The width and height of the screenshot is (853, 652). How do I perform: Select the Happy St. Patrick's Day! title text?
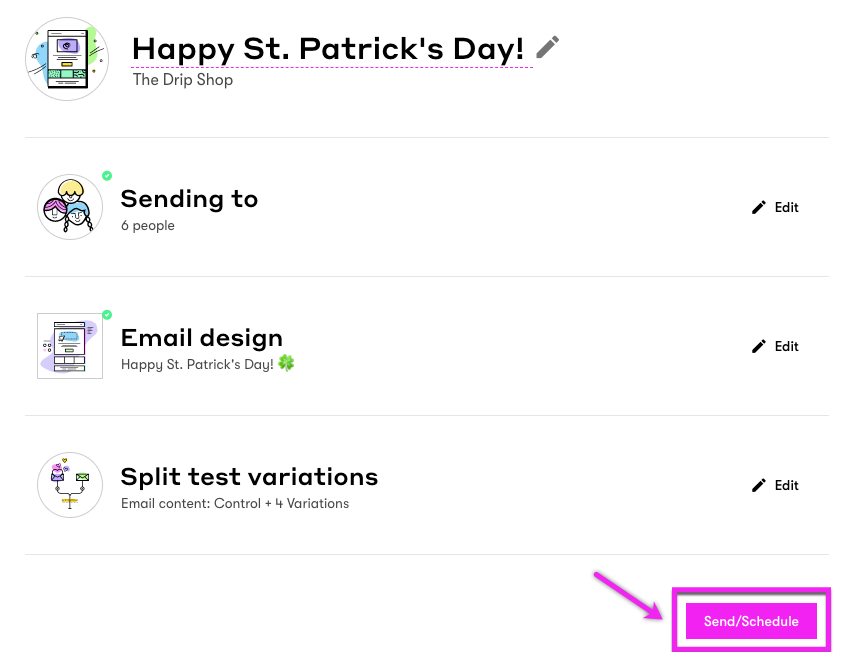[x=329, y=48]
